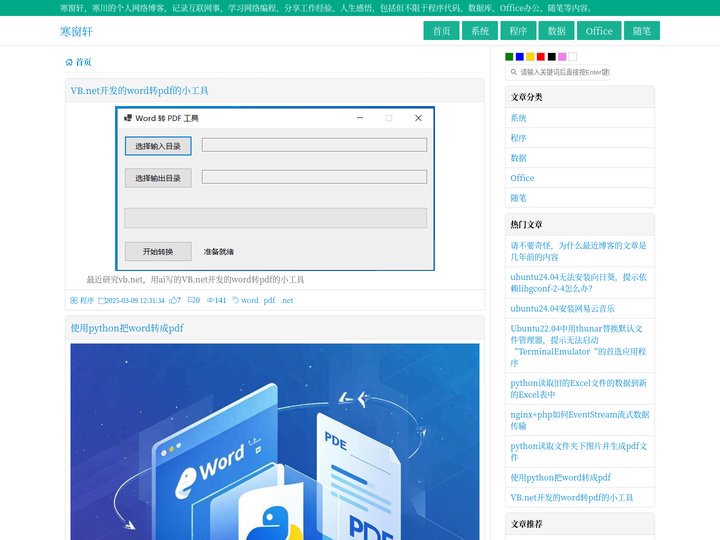
Task: Click the post summary 最近研究vb.net text
Action: click(195, 280)
